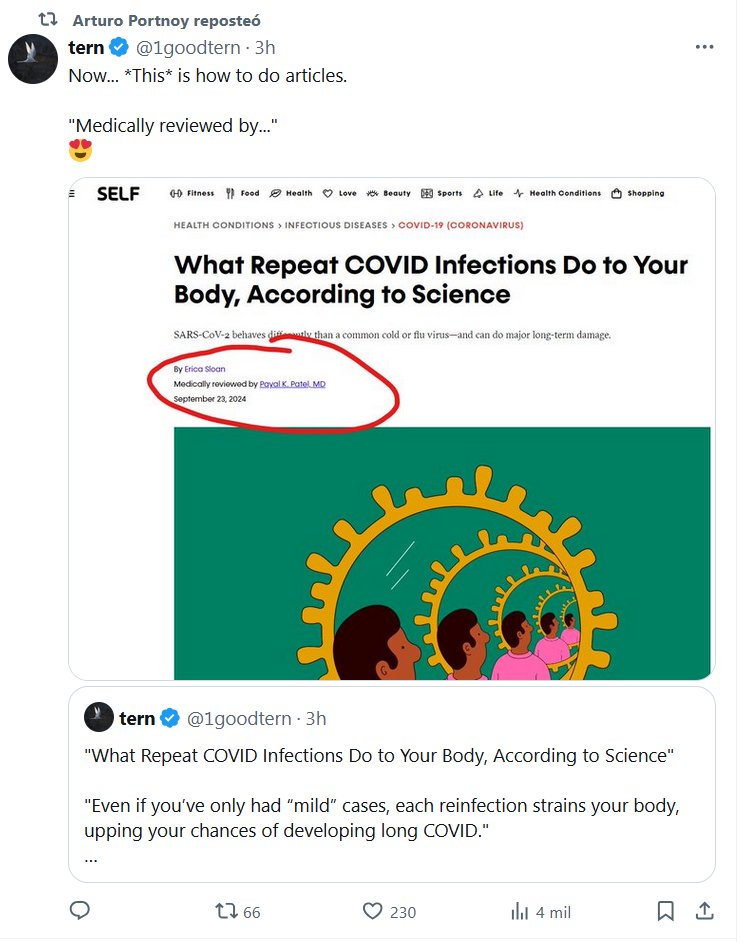Viewport: 748px width, 942px height.
Task: Open the @1goodtern handle link
Action: (188, 47)
